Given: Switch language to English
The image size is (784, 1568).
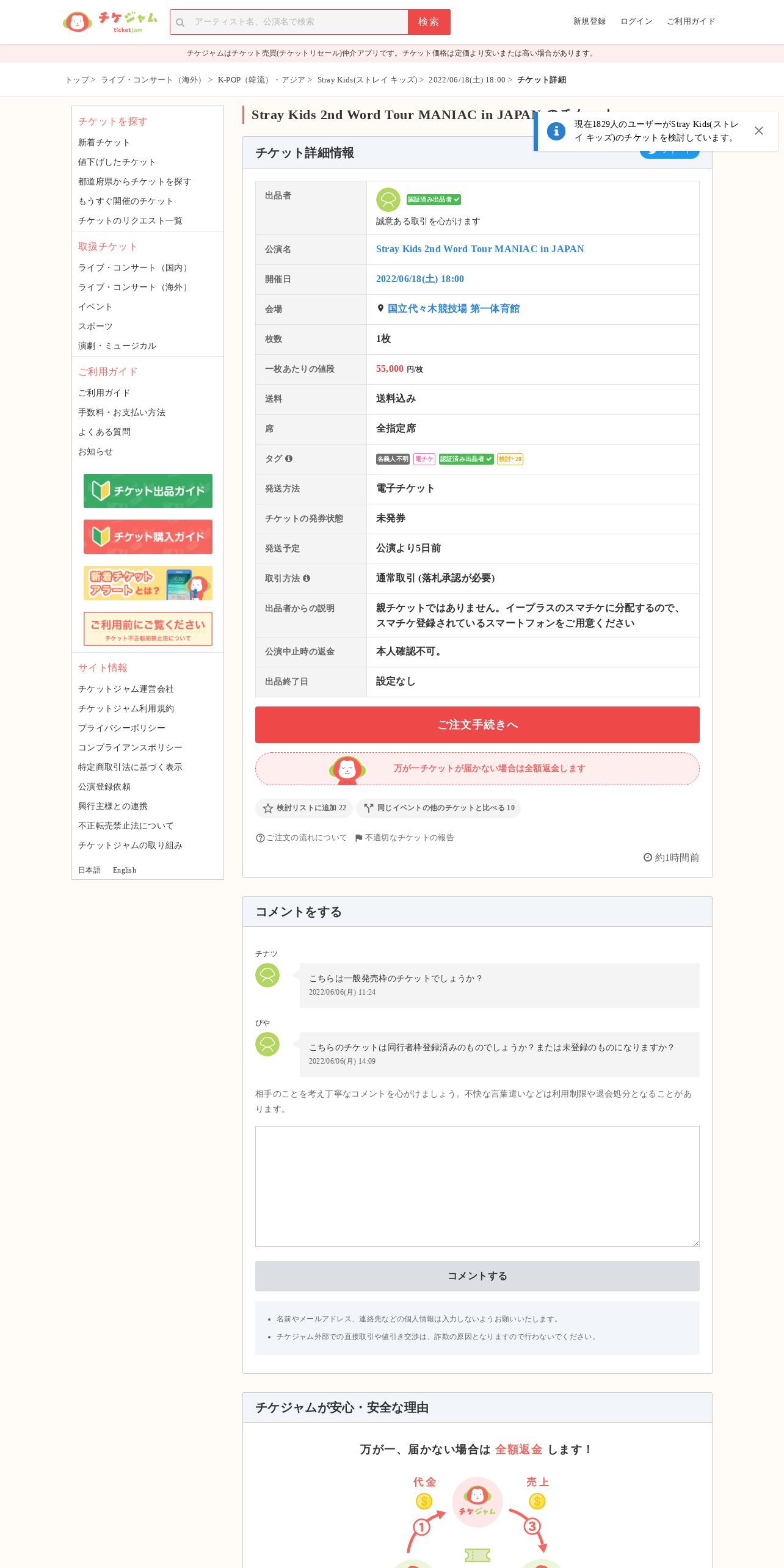Looking at the screenshot, I should 125,870.
